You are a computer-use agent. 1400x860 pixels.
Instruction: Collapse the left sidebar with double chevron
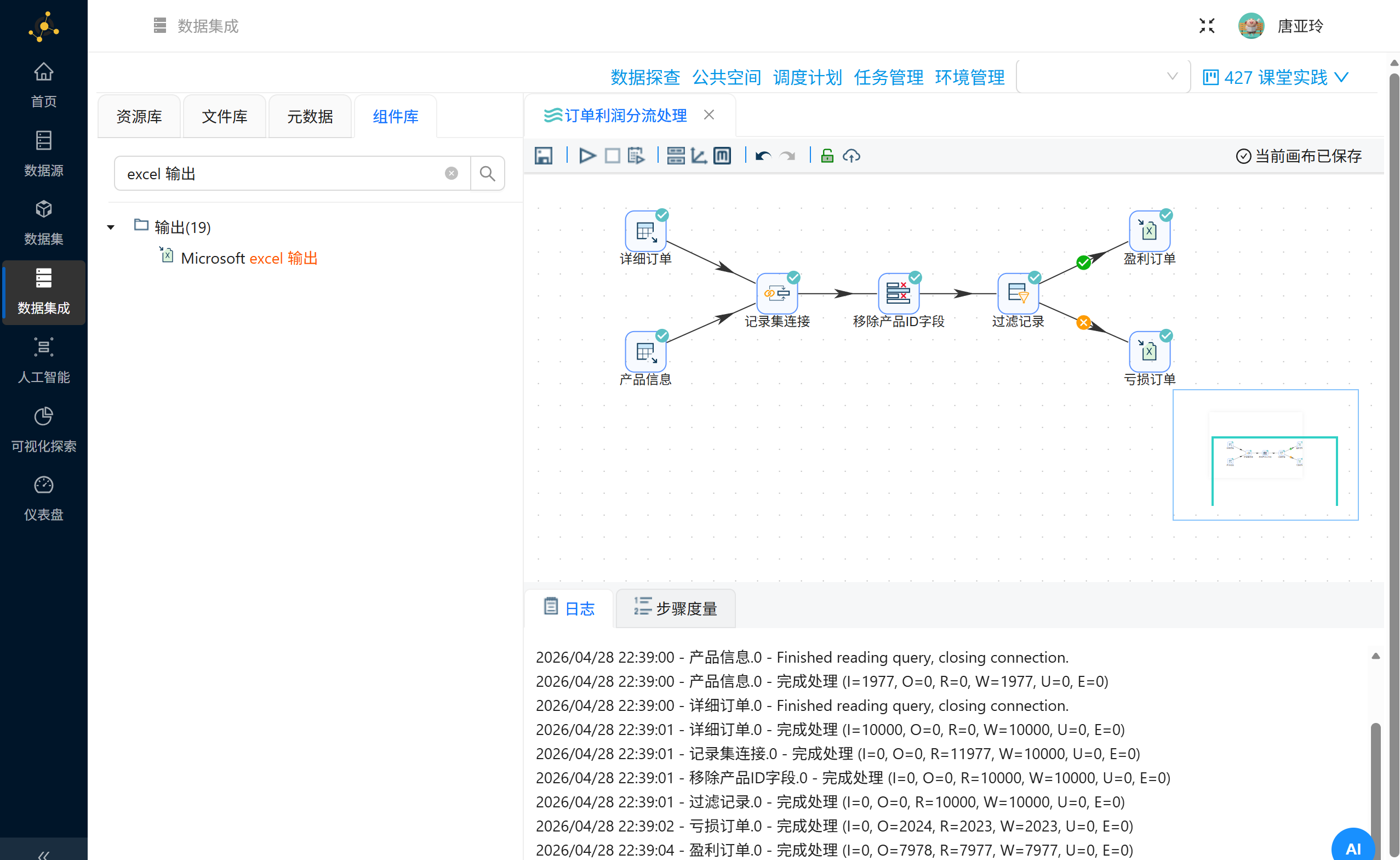tap(43, 853)
